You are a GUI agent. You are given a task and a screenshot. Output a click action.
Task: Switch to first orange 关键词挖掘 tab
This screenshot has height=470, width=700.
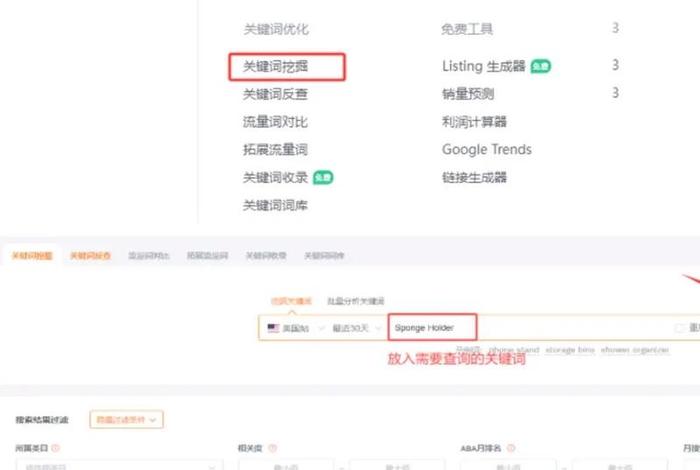[32, 256]
